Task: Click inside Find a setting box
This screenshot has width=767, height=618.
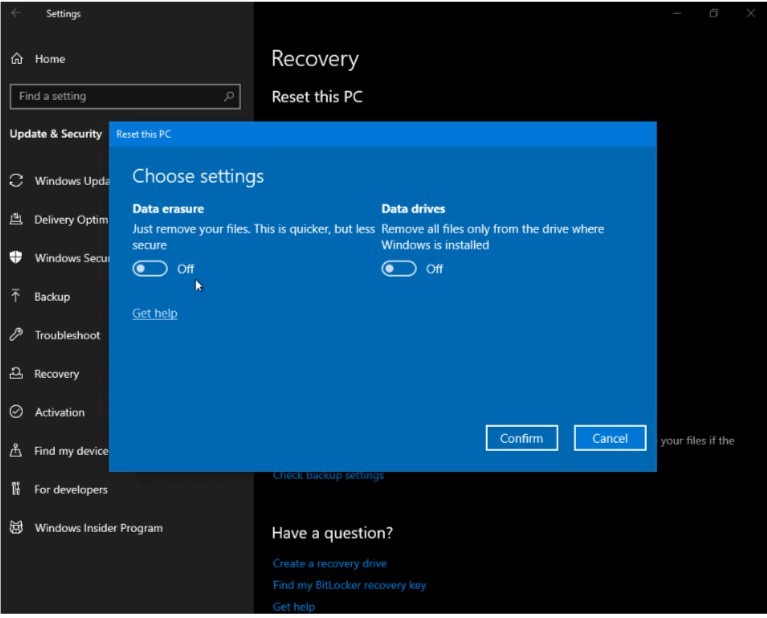Action: [x=115, y=97]
